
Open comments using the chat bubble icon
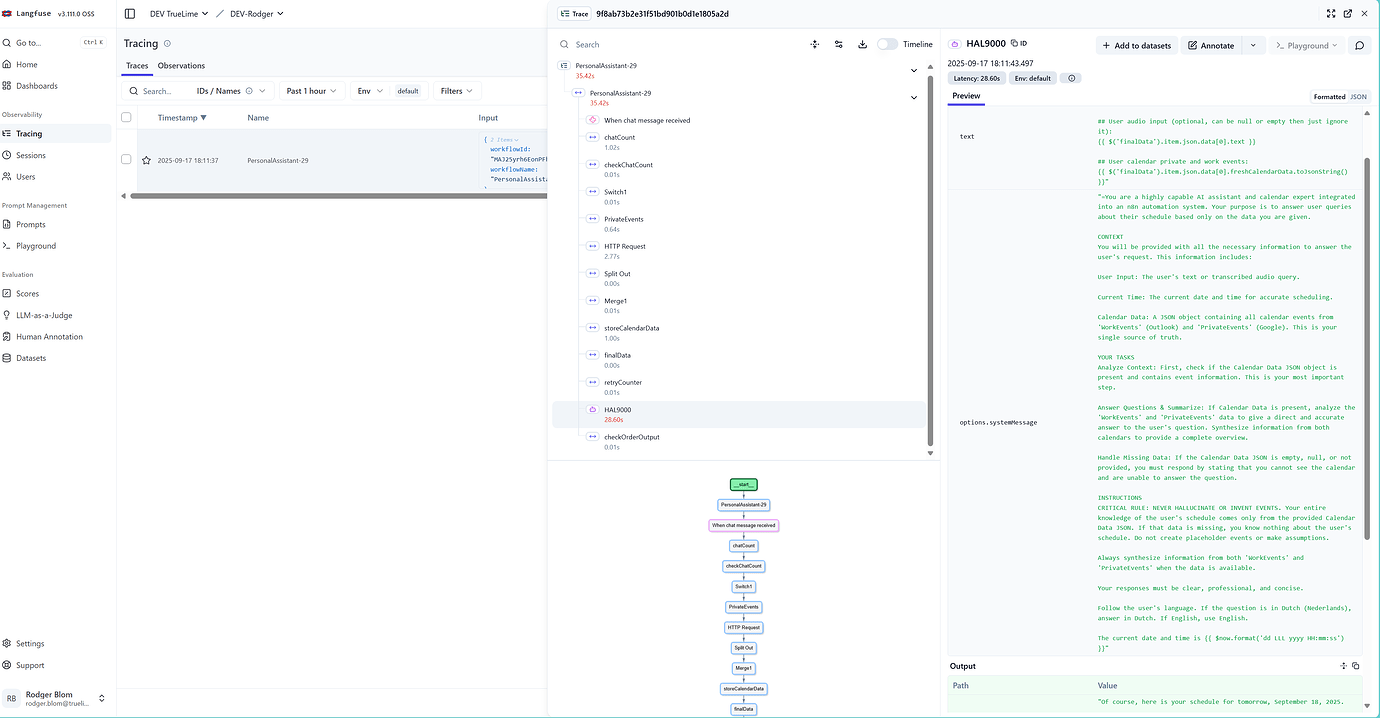coord(1358,46)
